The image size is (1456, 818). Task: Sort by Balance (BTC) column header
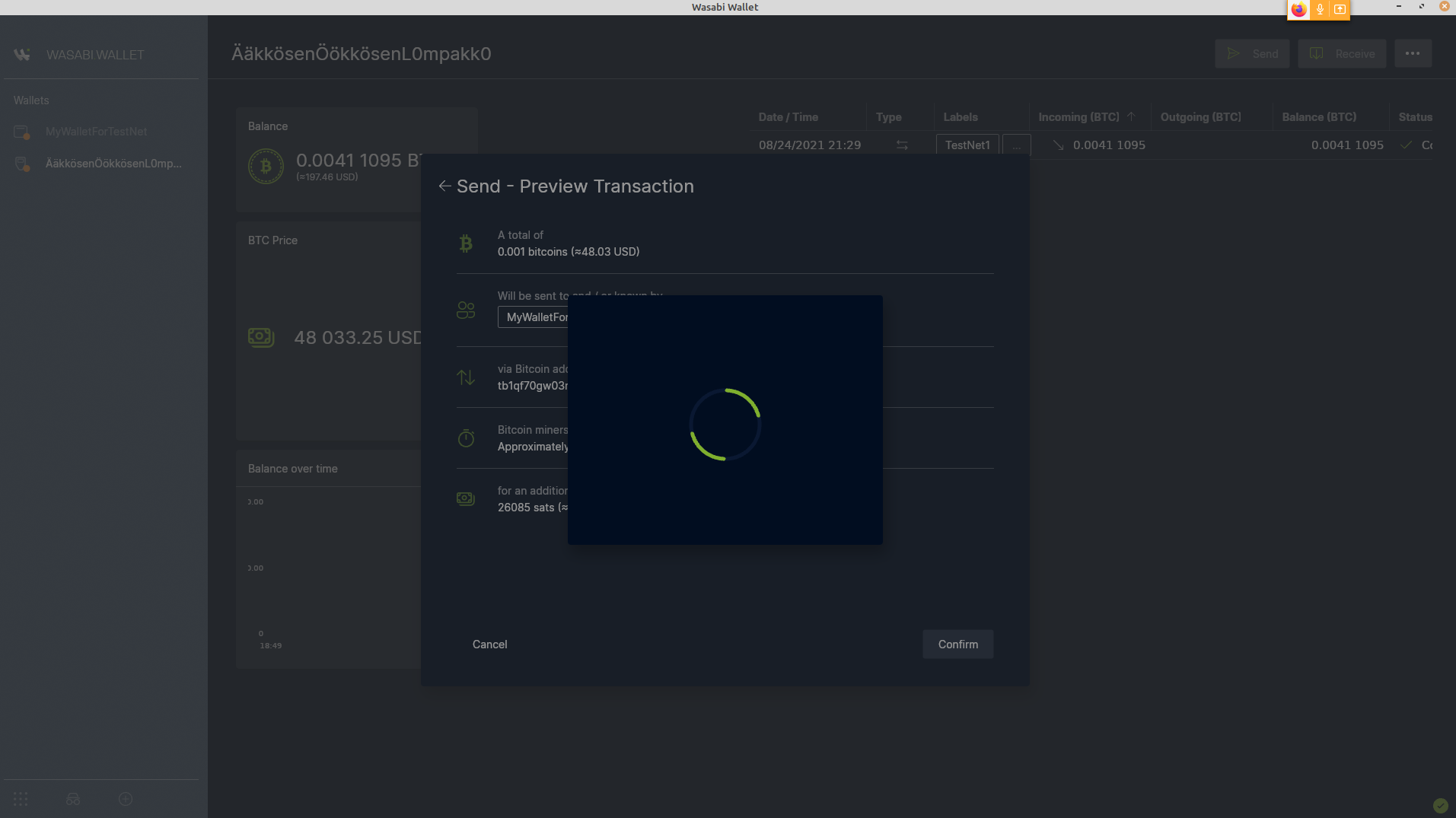click(1319, 117)
